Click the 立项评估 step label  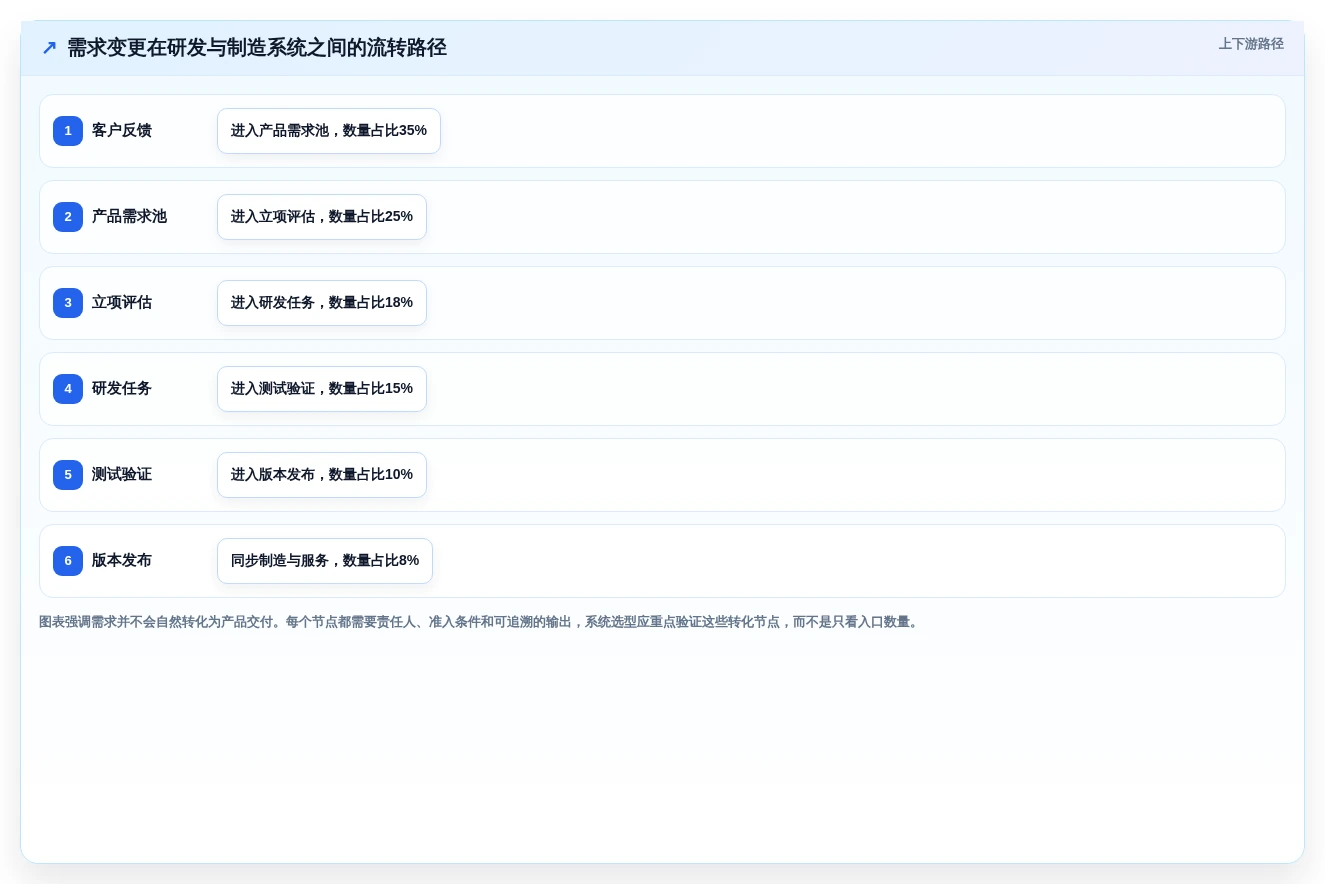(122, 303)
